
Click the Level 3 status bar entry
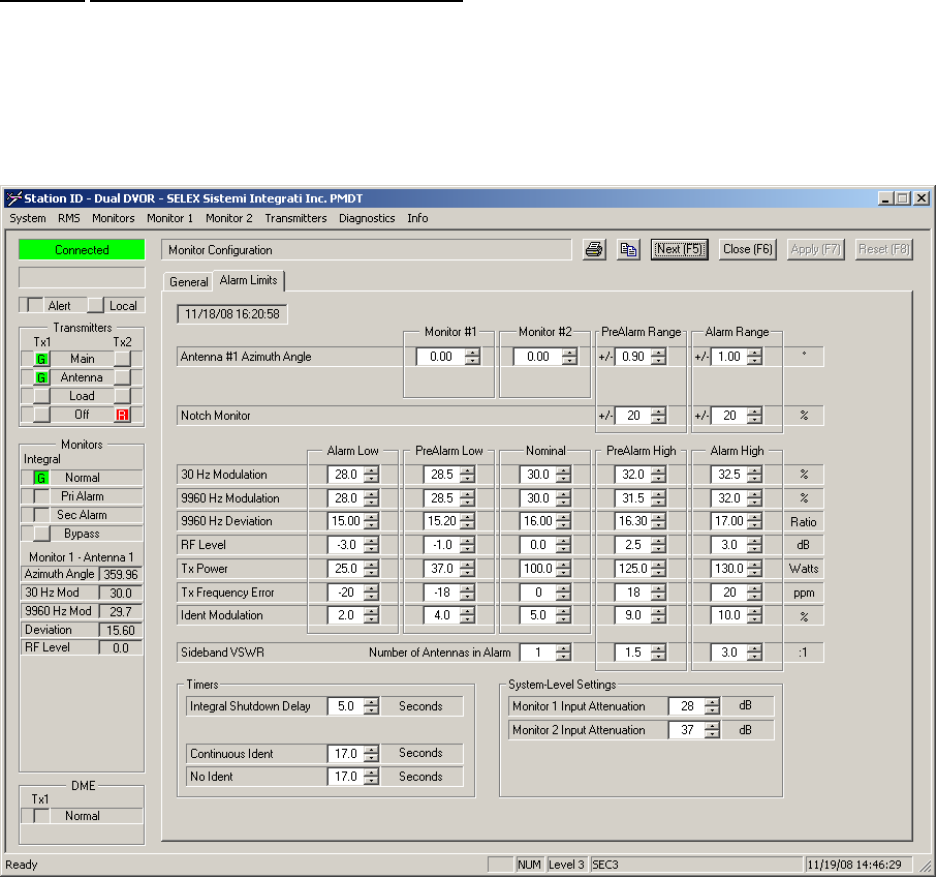click(566, 864)
